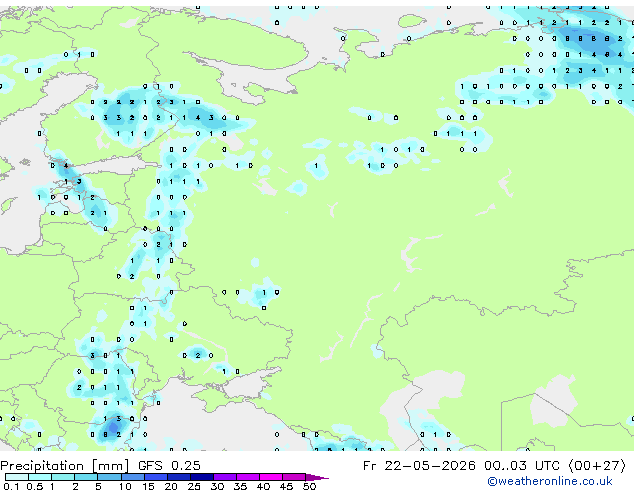
Task: Choose the legend swatch between 20 and 25
Action: [x=179, y=477]
